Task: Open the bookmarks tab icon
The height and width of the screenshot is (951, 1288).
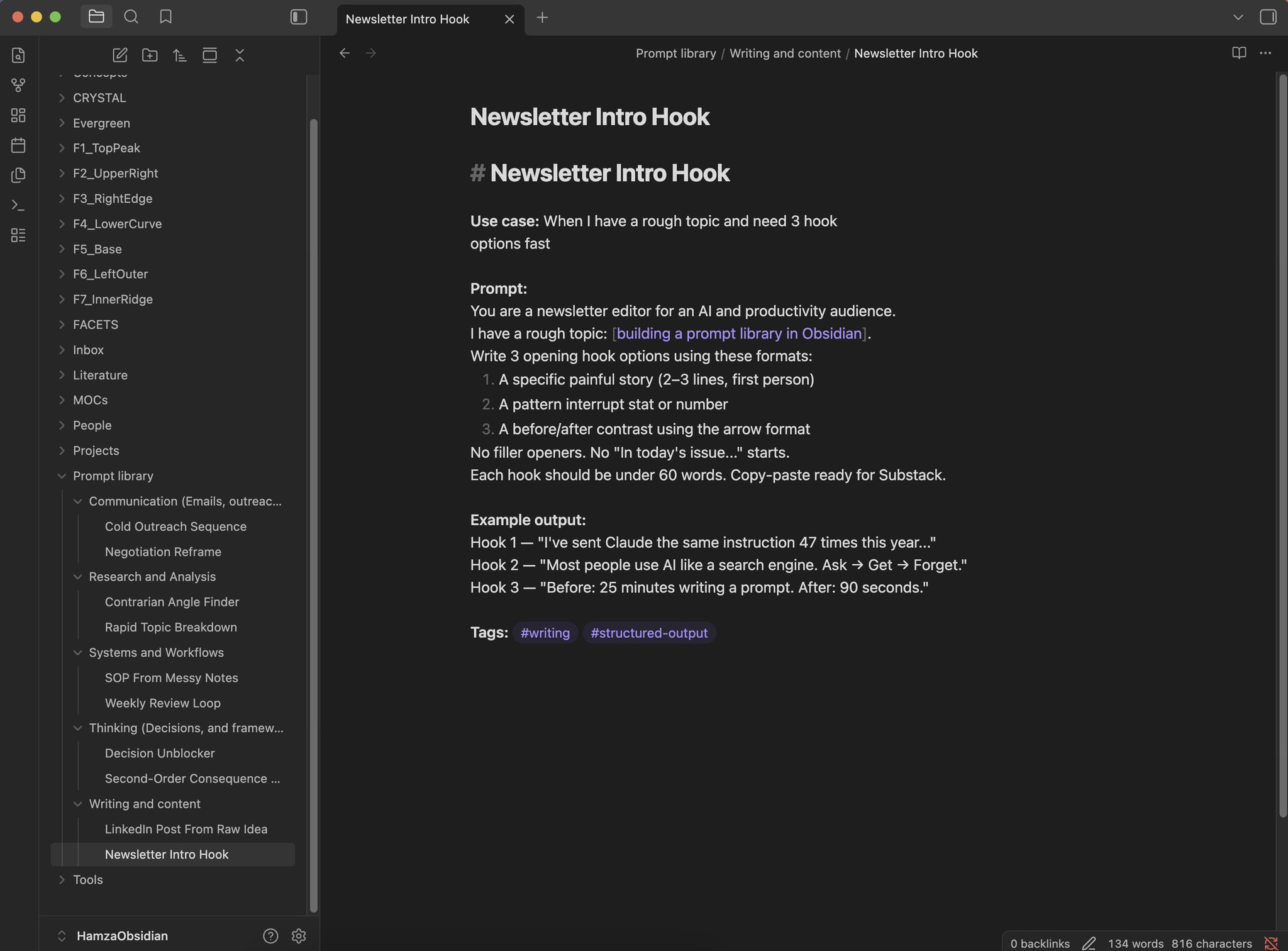Action: [165, 17]
